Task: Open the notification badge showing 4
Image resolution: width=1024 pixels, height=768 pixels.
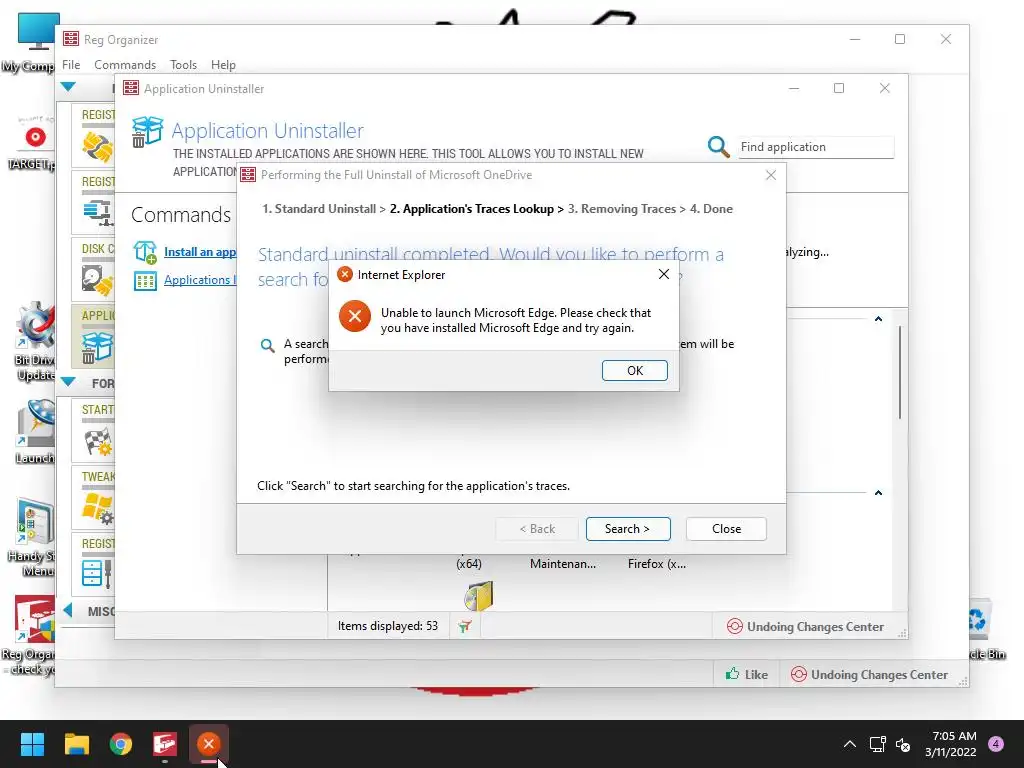Action: [x=996, y=743]
